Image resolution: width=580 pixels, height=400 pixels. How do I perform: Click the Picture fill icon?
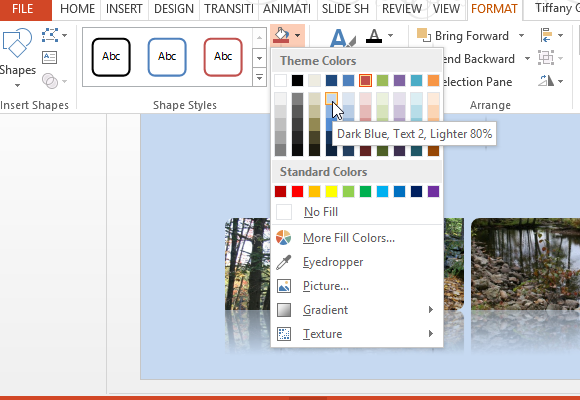[284, 286]
